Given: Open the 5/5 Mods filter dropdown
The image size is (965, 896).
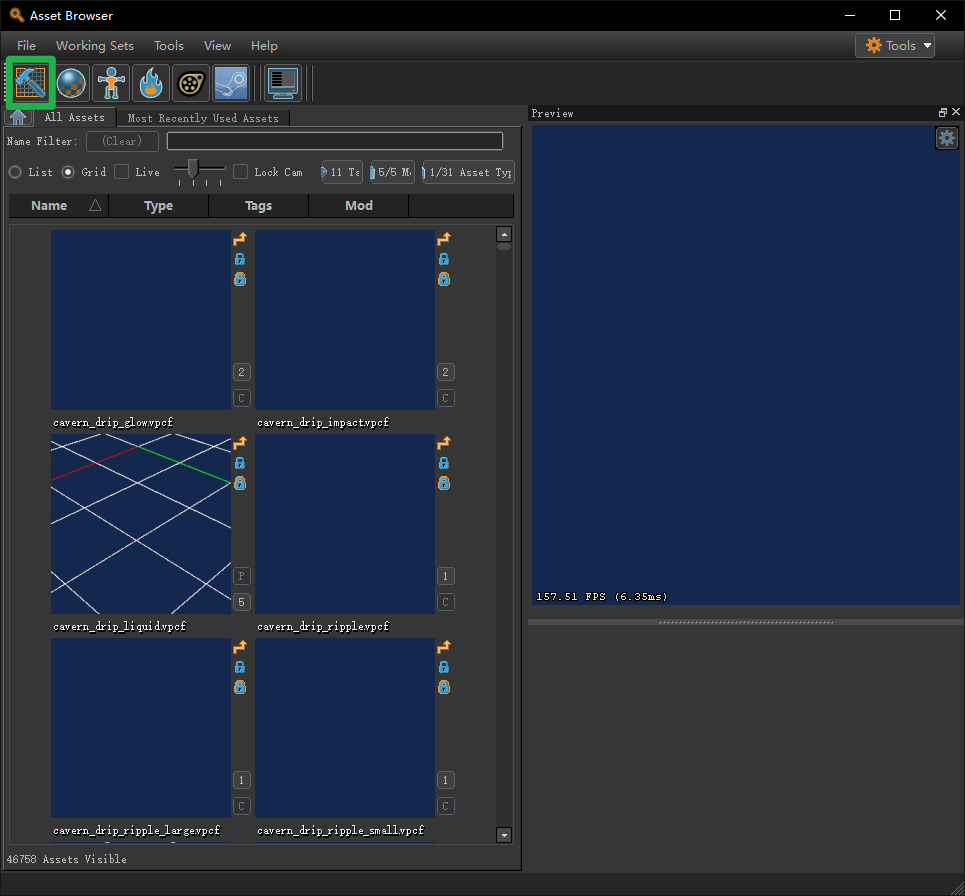Looking at the screenshot, I should (393, 172).
